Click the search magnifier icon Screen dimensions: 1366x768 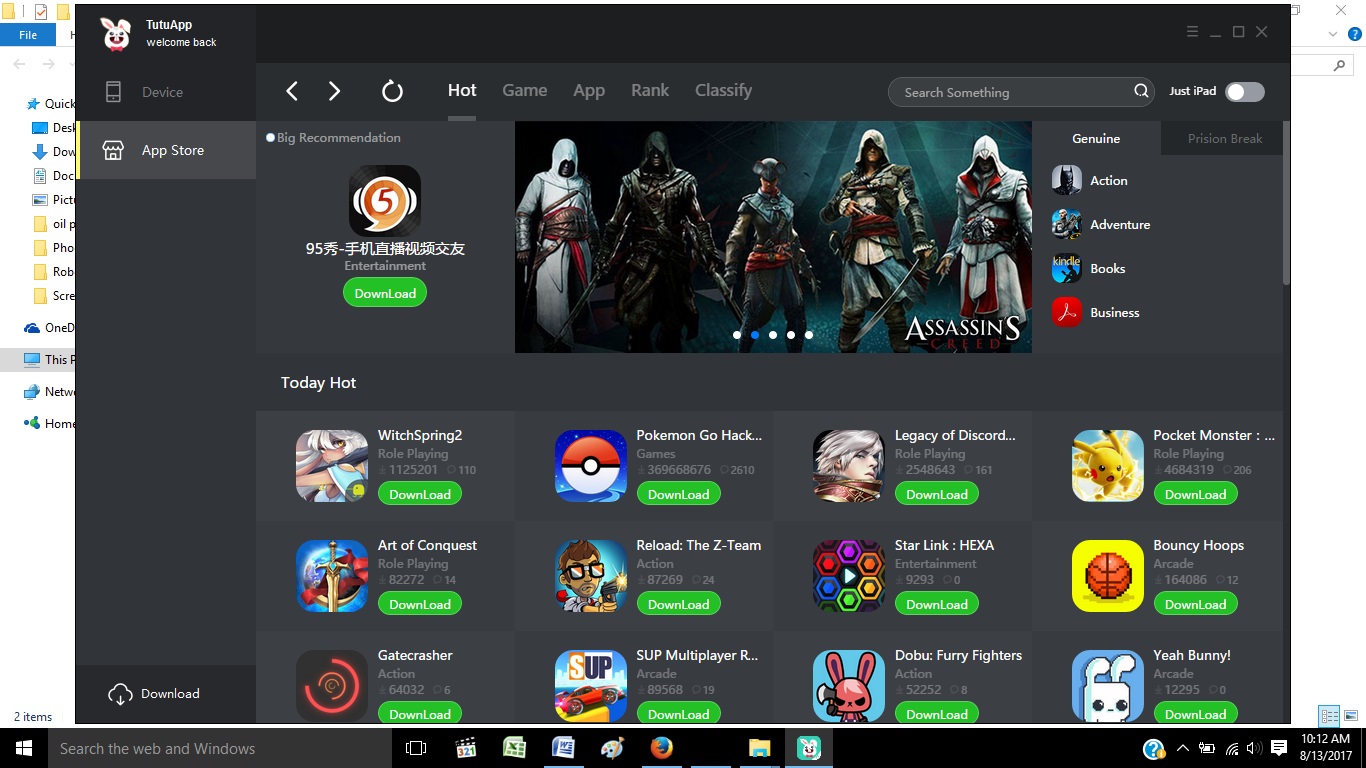(x=1141, y=92)
